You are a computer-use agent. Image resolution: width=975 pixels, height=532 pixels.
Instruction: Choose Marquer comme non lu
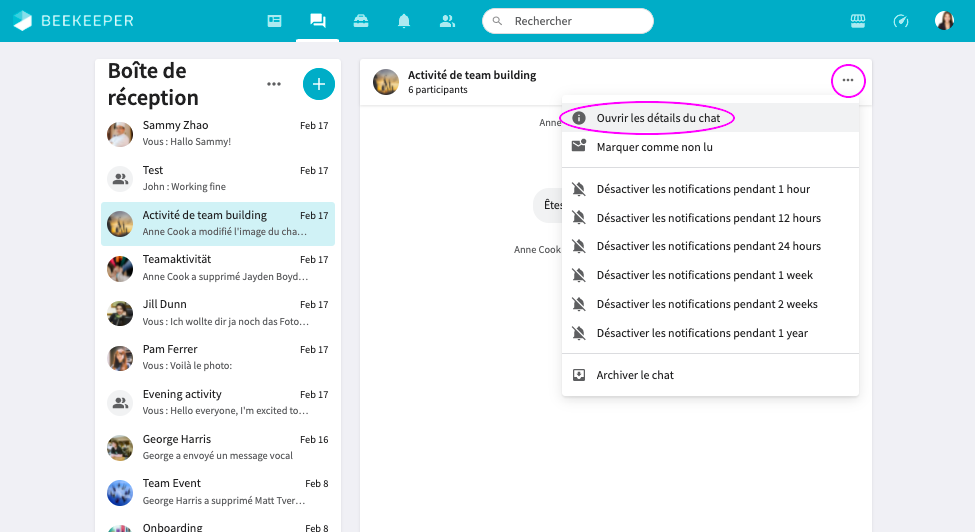click(654, 147)
